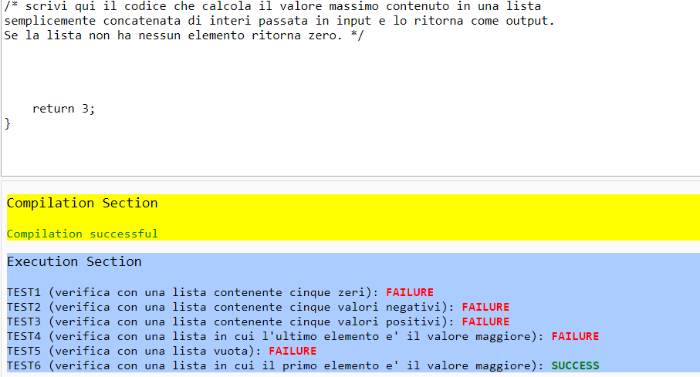Click the TEST3 valori positivi result line
Image resolution: width=700 pixels, height=377 pixels.
258,322
